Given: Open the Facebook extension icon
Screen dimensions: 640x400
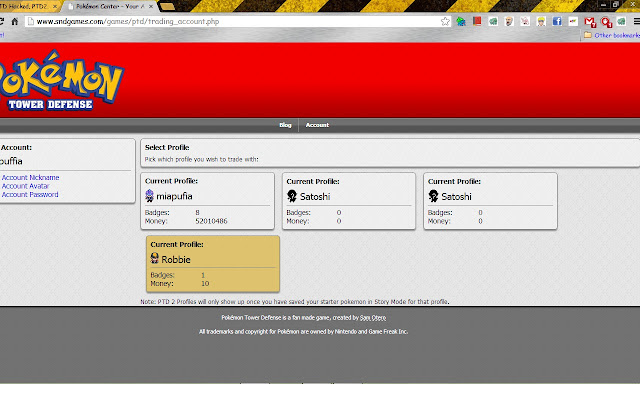Looking at the screenshot, I should pos(557,21).
